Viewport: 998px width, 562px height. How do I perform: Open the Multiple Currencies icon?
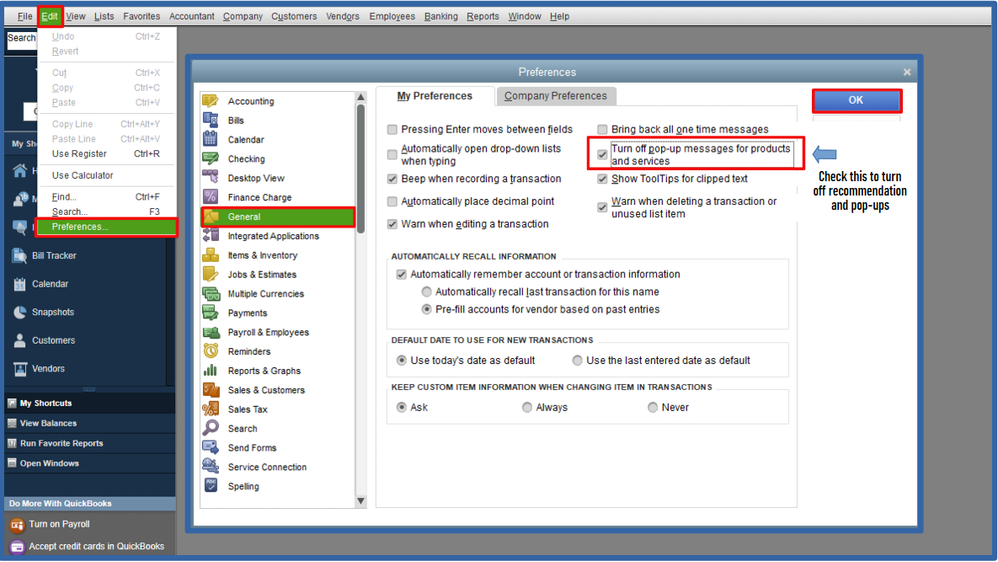(211, 293)
